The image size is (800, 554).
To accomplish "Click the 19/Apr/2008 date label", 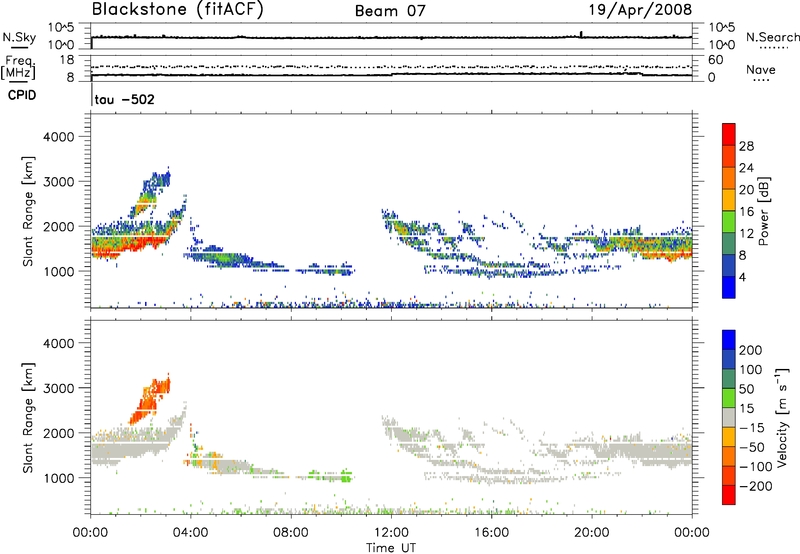I will (640, 10).
